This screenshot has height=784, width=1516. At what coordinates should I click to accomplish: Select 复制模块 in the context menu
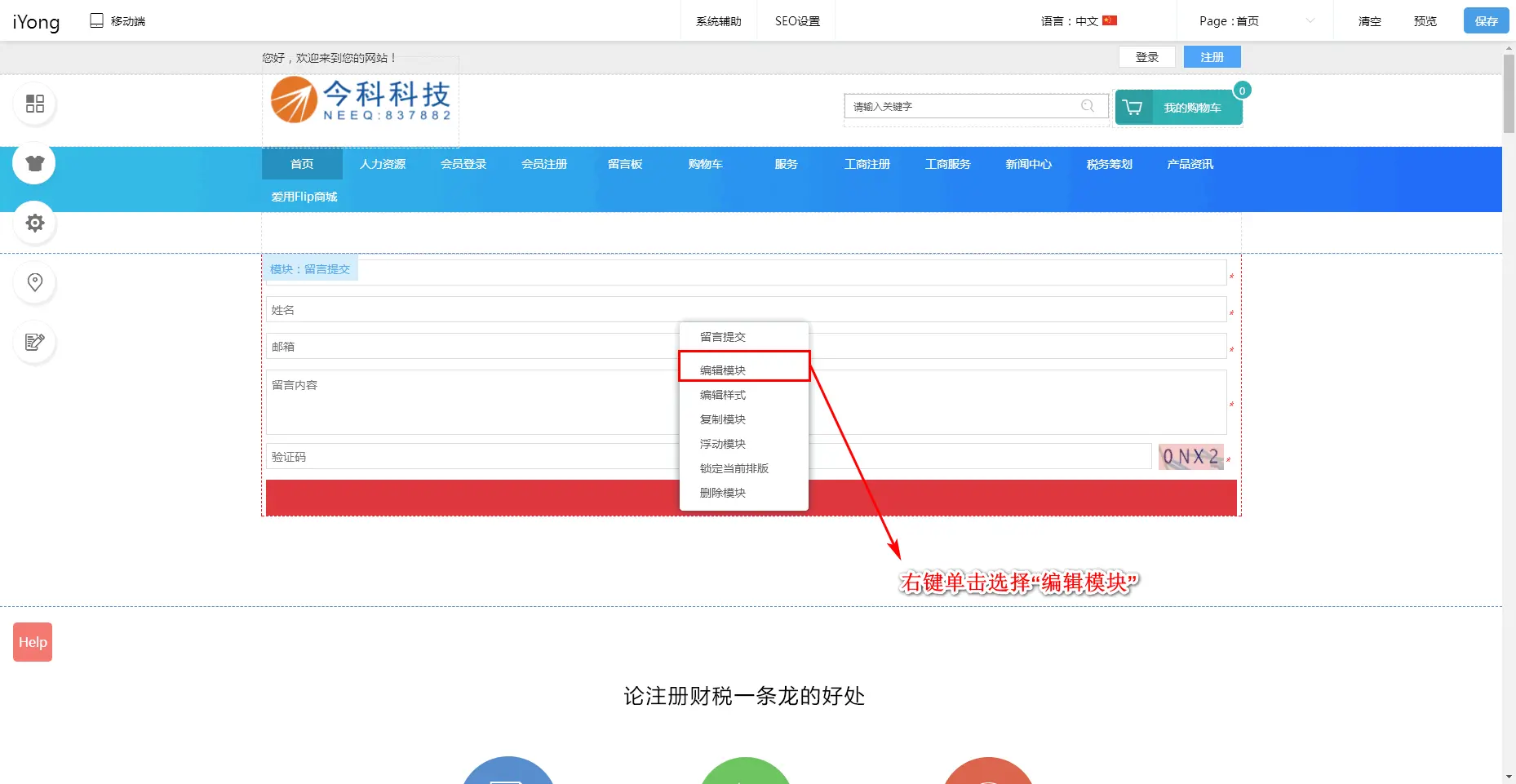pos(723,419)
